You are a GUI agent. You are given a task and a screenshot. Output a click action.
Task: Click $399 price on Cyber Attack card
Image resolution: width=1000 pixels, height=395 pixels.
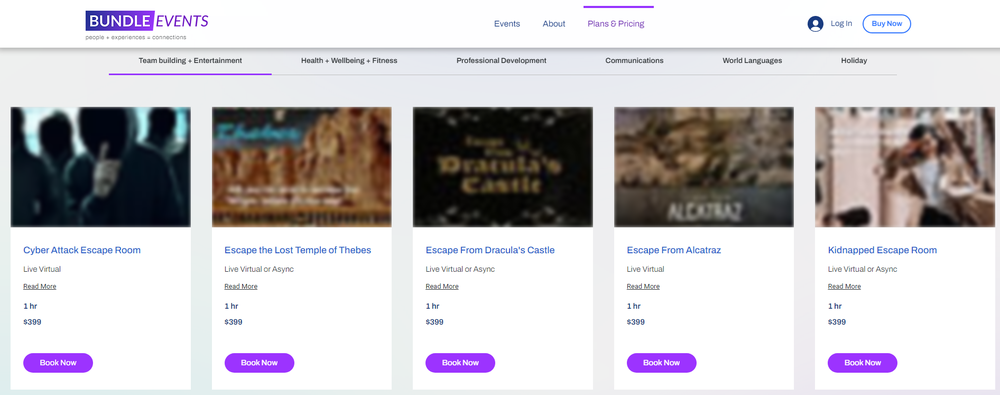tap(32, 322)
